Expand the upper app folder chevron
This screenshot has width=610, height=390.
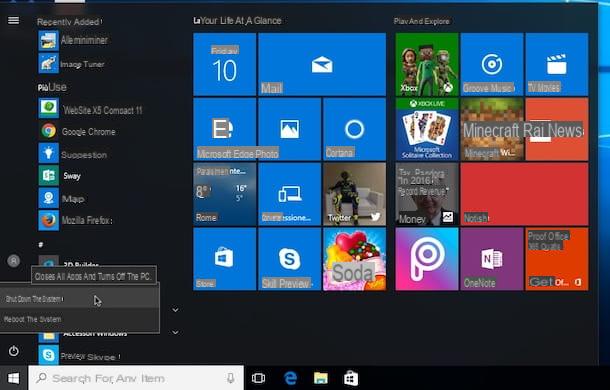(x=175, y=310)
